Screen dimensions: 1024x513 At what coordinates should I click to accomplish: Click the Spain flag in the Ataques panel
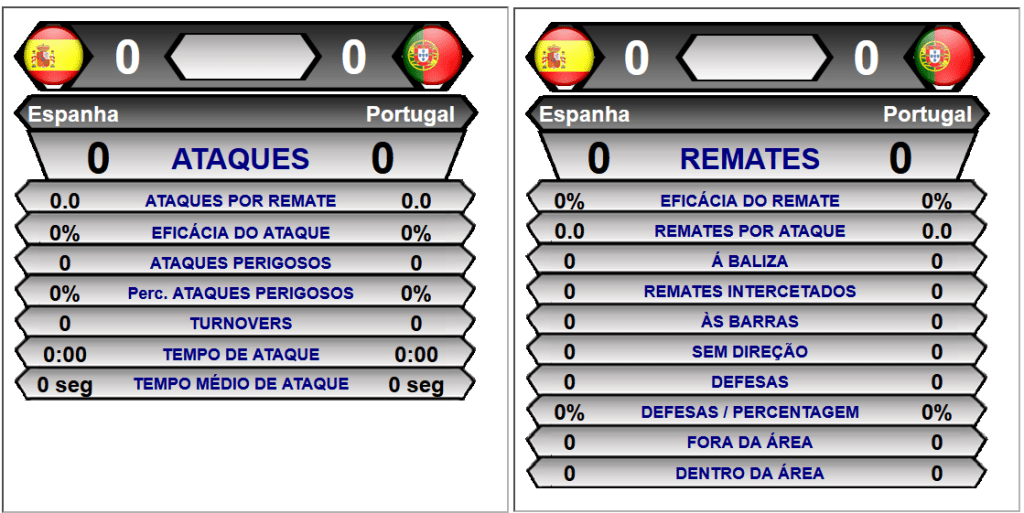[x=54, y=56]
